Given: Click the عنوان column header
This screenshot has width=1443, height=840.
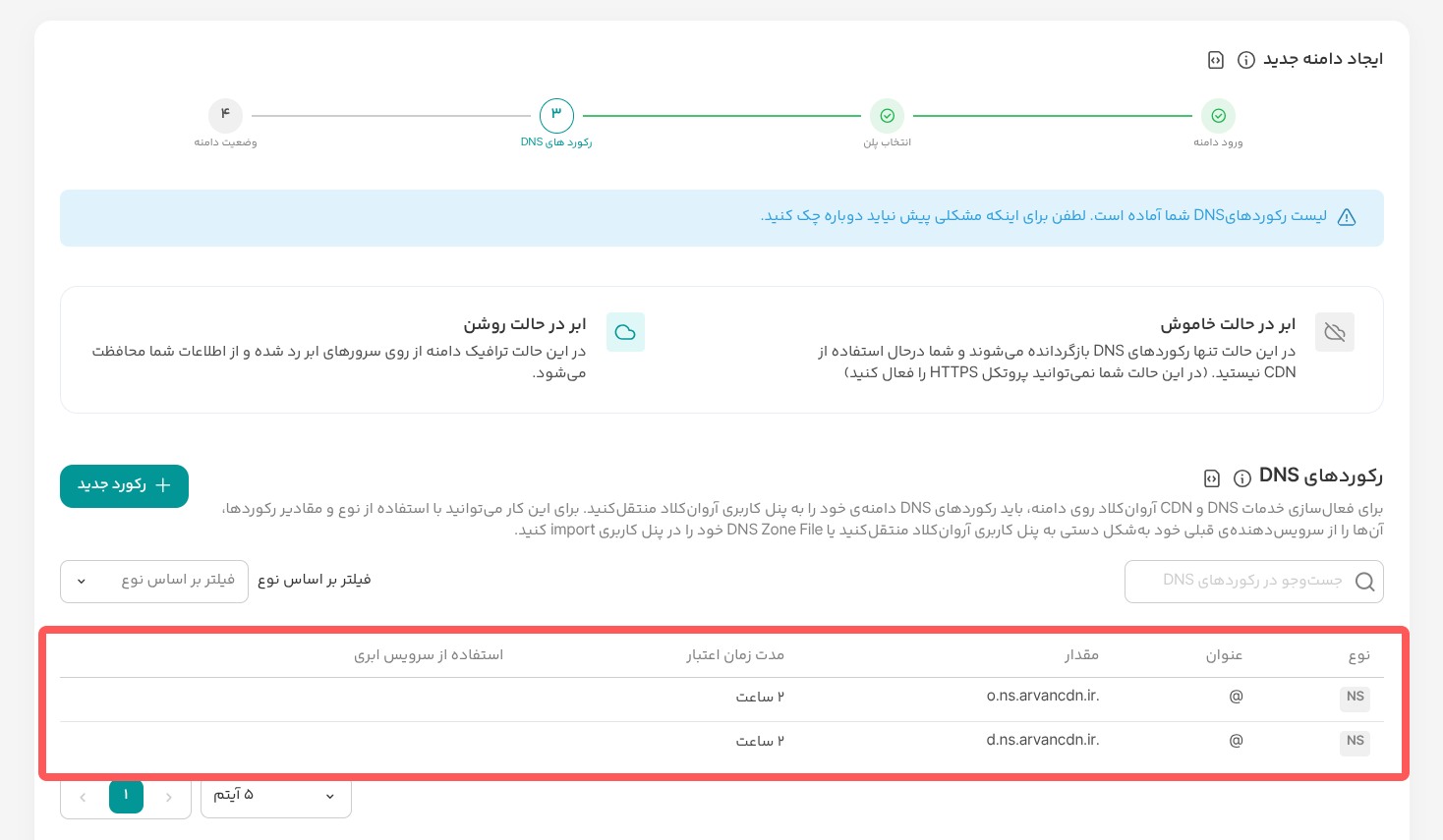Looking at the screenshot, I should point(1225,655).
